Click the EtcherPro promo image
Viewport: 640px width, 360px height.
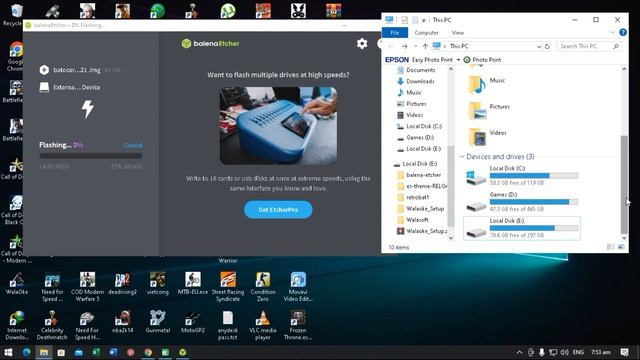[278, 126]
